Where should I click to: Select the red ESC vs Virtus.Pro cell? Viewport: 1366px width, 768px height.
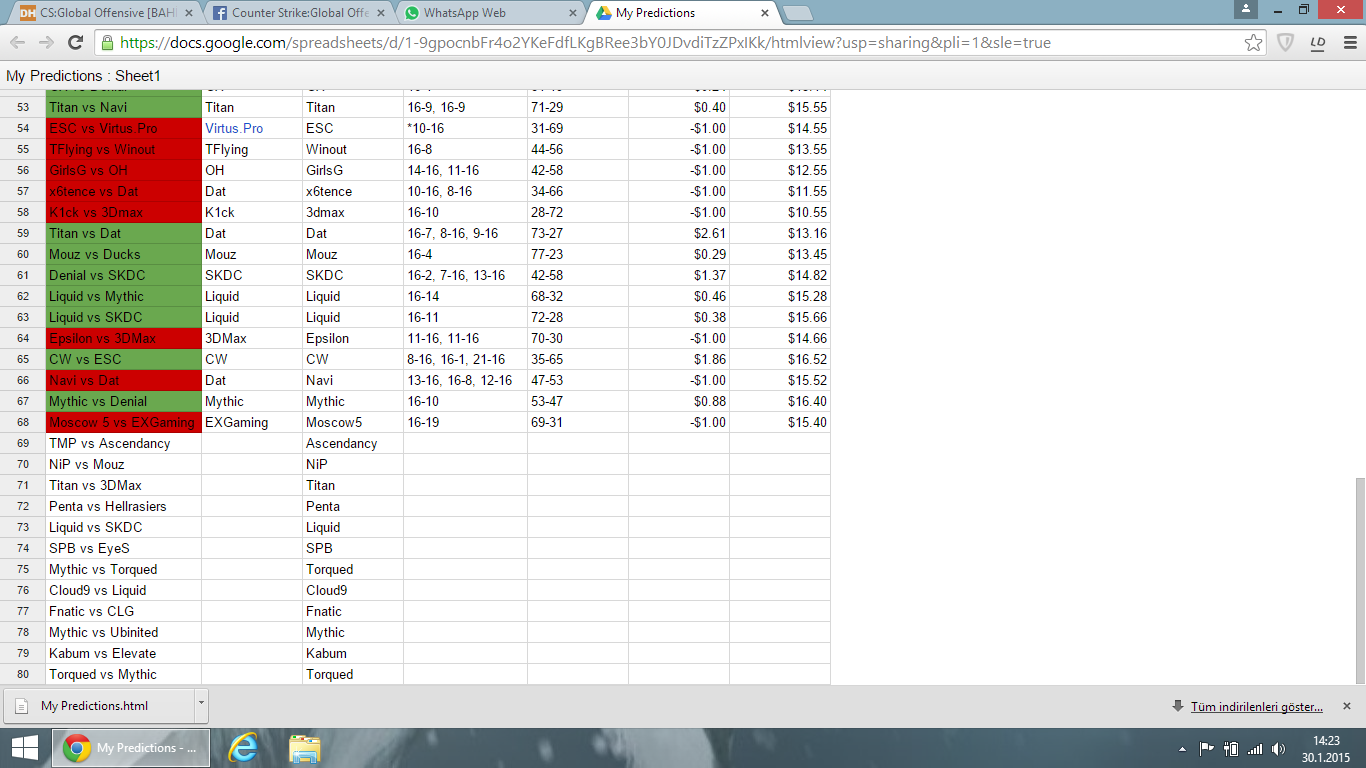coord(124,128)
